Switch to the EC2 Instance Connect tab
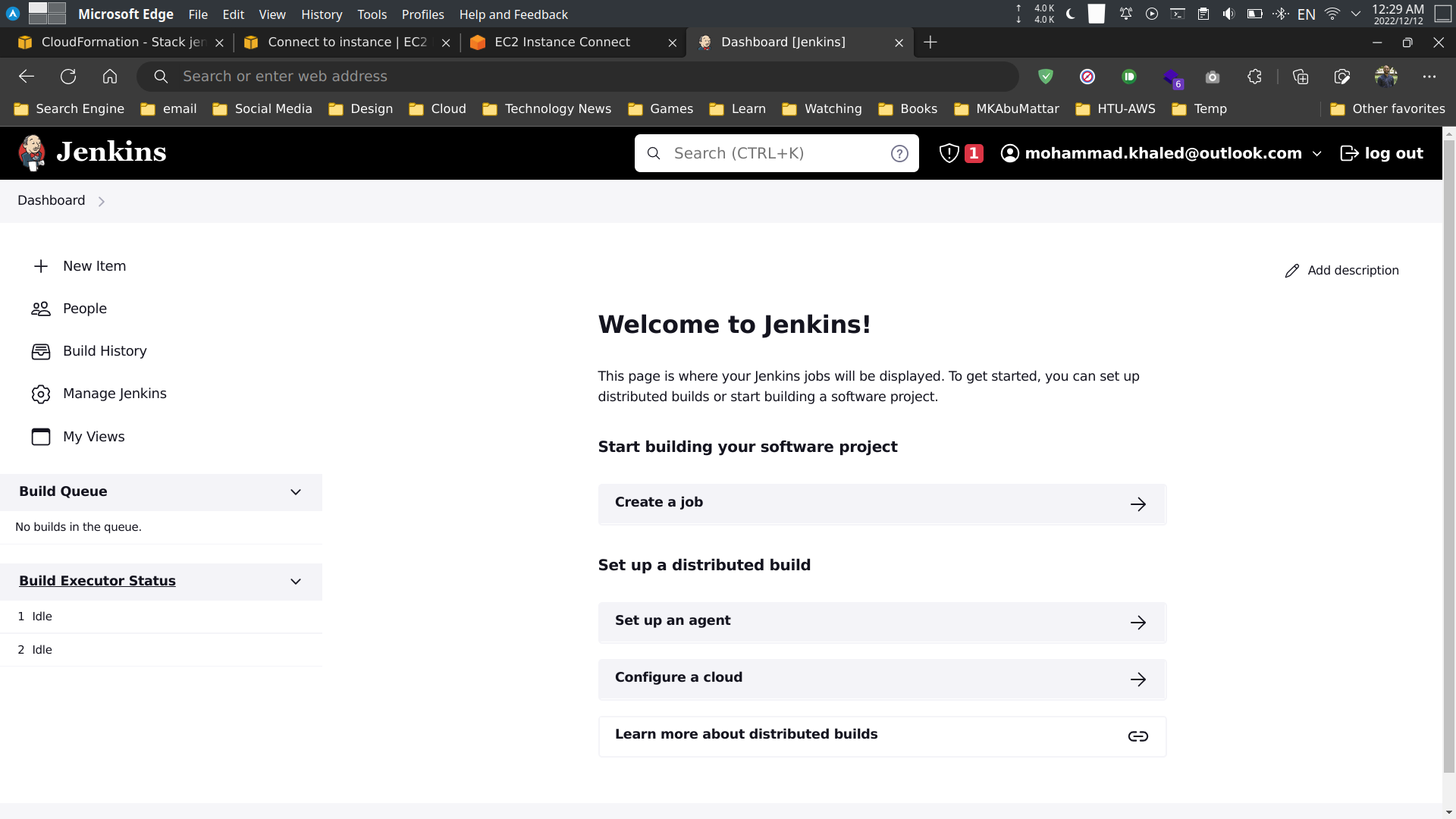The image size is (1456, 819). [x=561, y=42]
